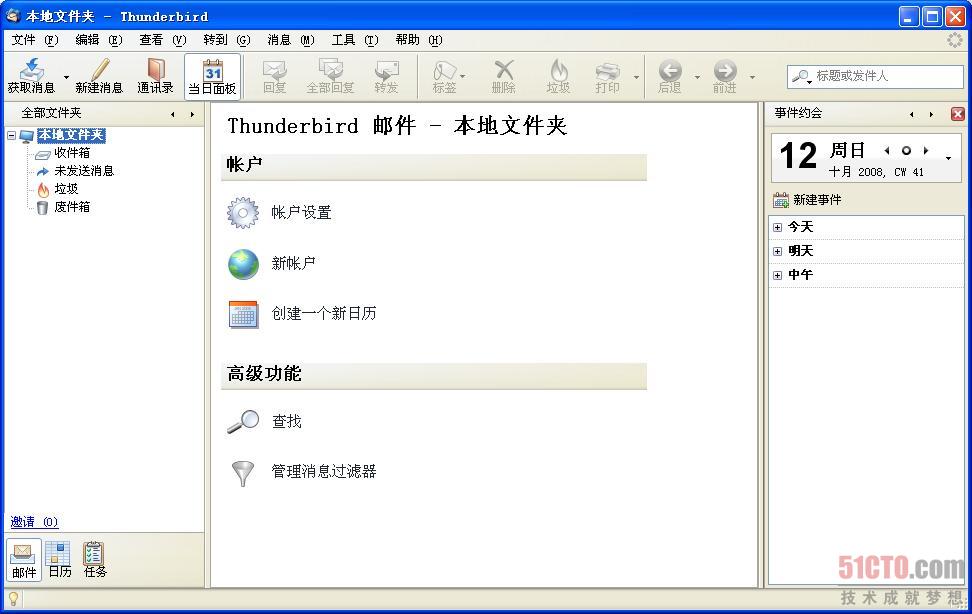This screenshot has height=614, width=972.
Task: Open the 帐户设置 link
Action: coord(301,213)
